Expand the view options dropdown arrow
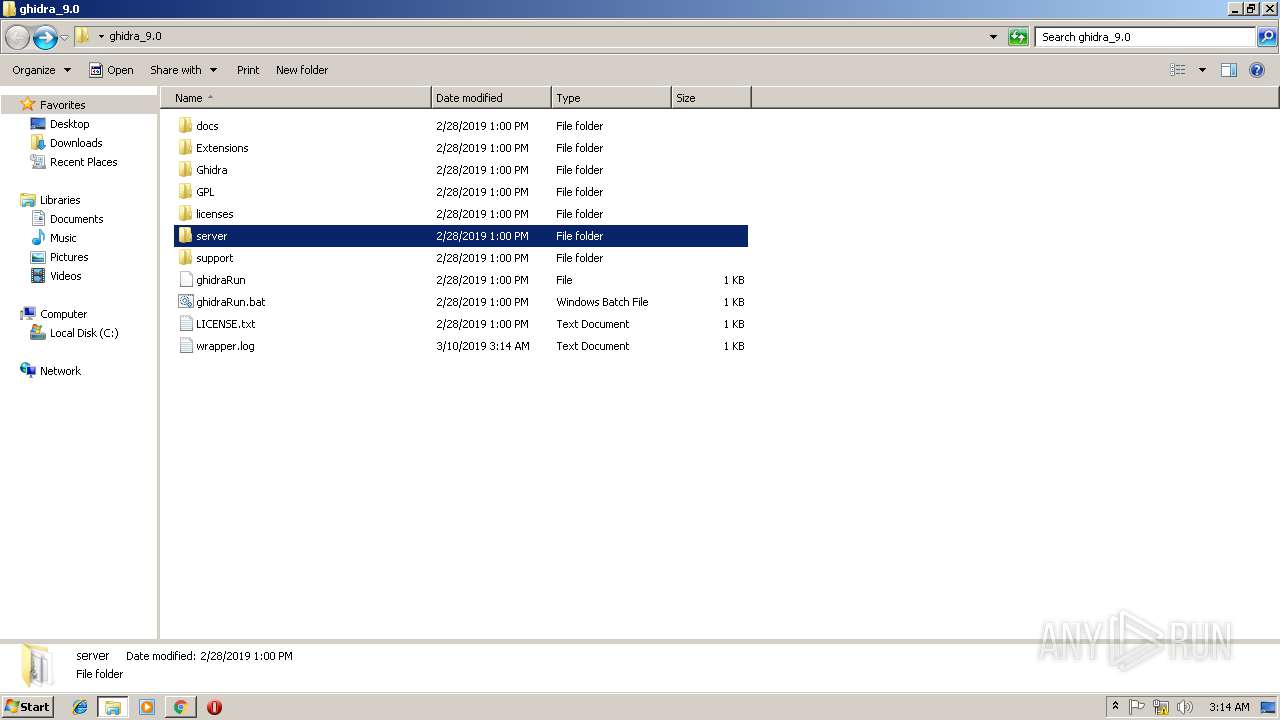Viewport: 1280px width, 720px height. pos(1202,70)
